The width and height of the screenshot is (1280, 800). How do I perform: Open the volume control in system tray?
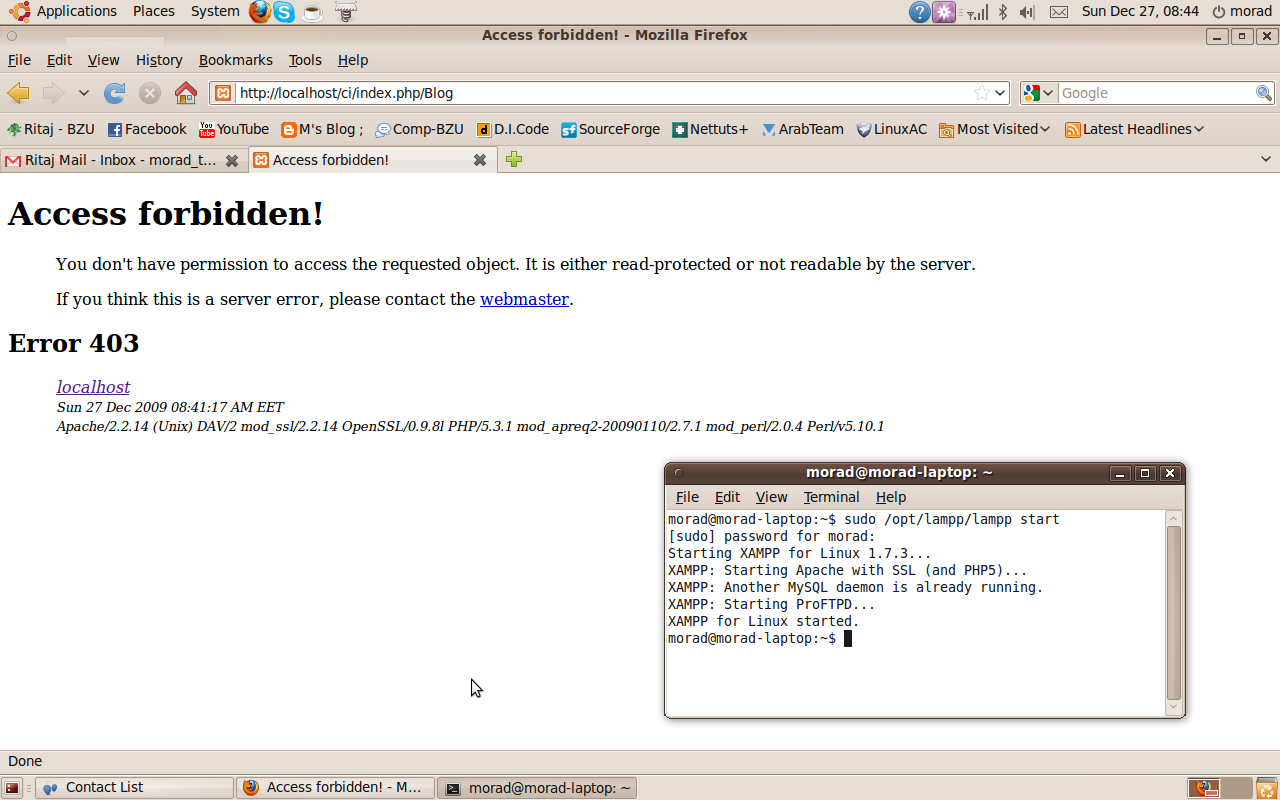[x=1027, y=12]
